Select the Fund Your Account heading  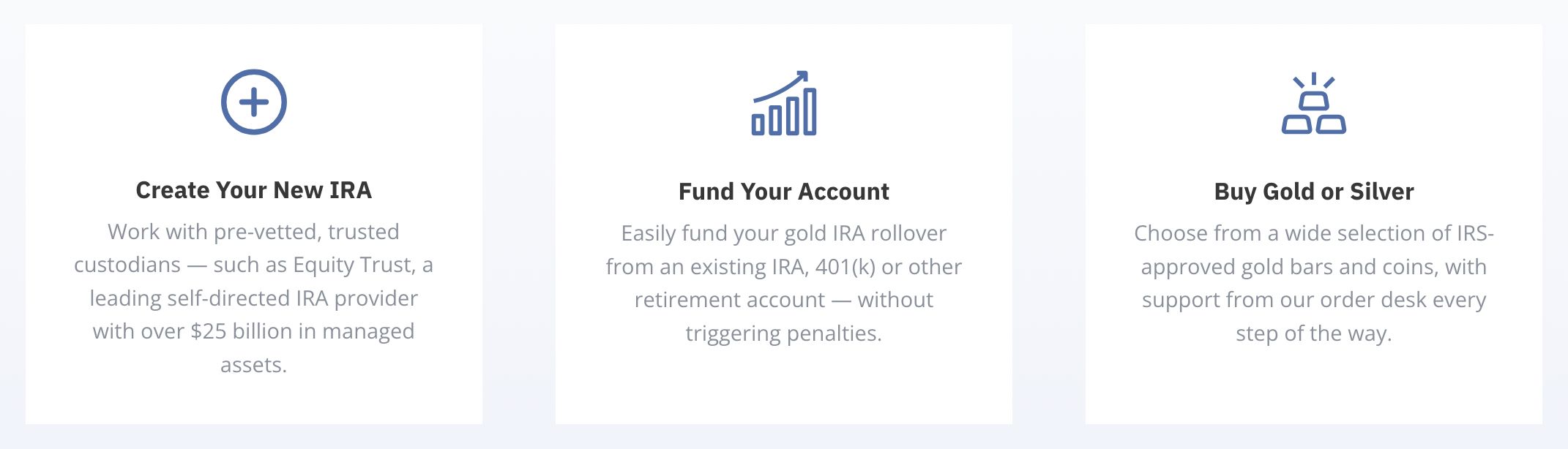click(784, 192)
